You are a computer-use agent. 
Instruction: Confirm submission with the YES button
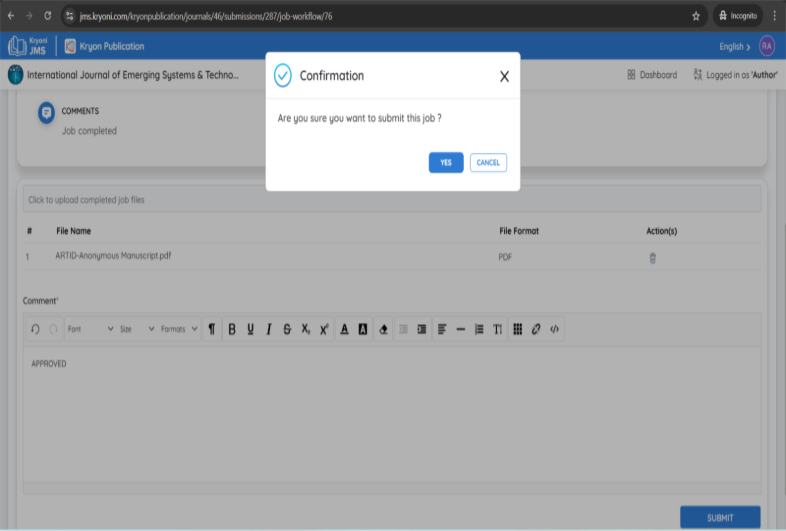446,162
